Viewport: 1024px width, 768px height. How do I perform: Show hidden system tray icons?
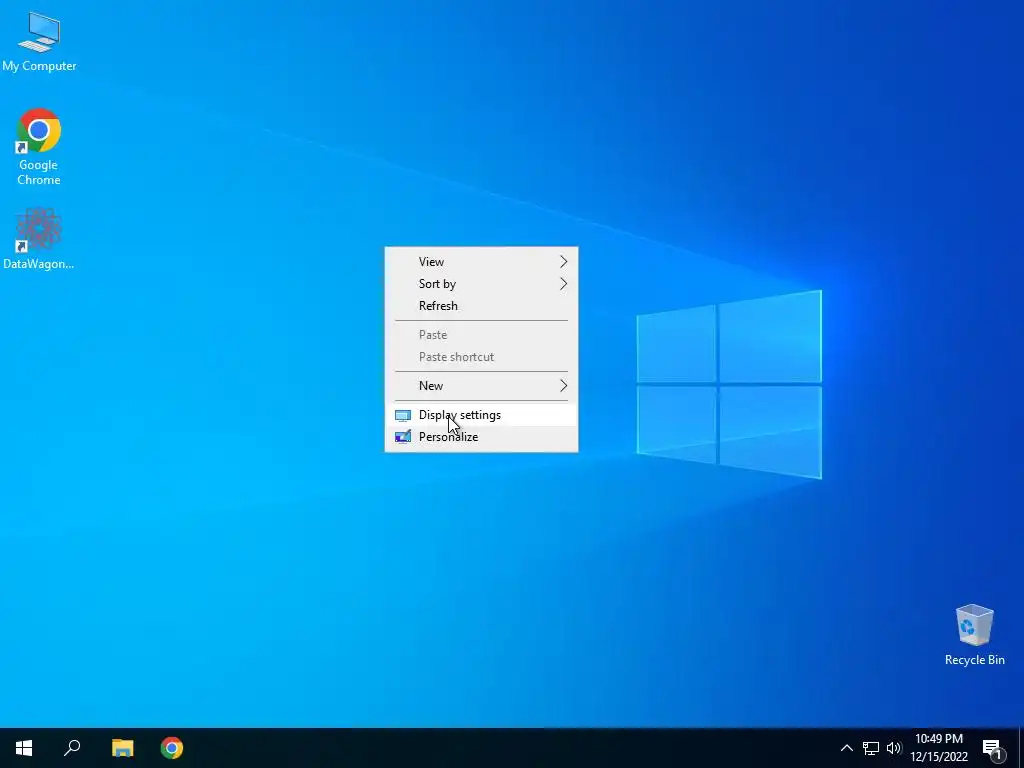pyautogui.click(x=846, y=748)
